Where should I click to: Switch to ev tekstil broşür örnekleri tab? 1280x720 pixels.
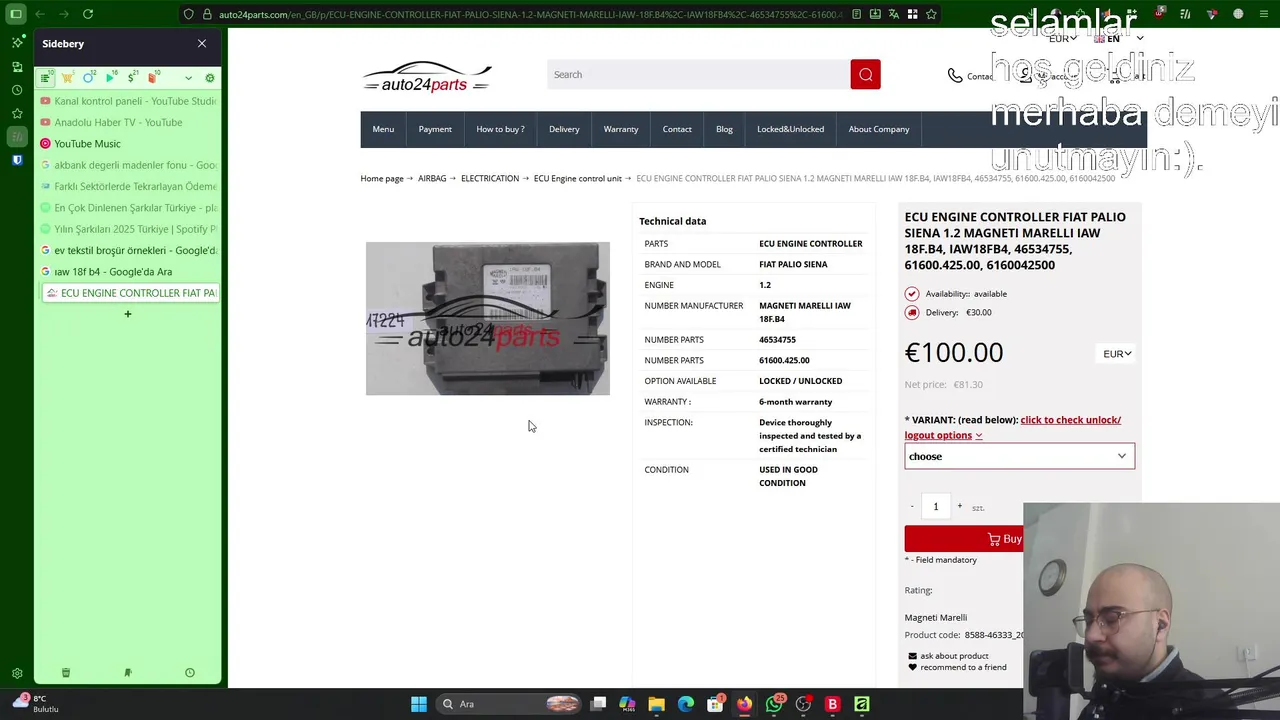click(128, 250)
